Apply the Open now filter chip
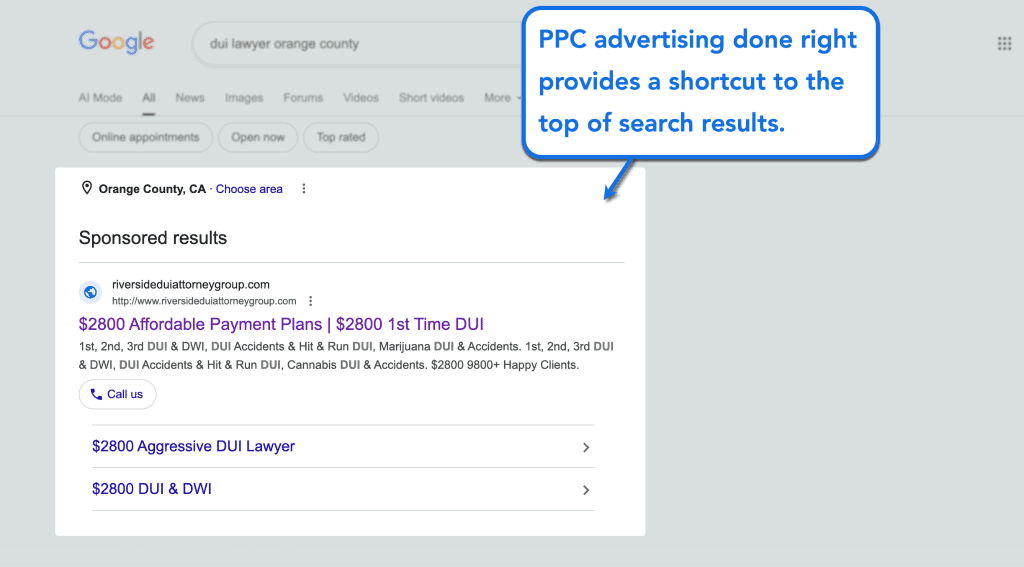1024x567 pixels. (258, 137)
